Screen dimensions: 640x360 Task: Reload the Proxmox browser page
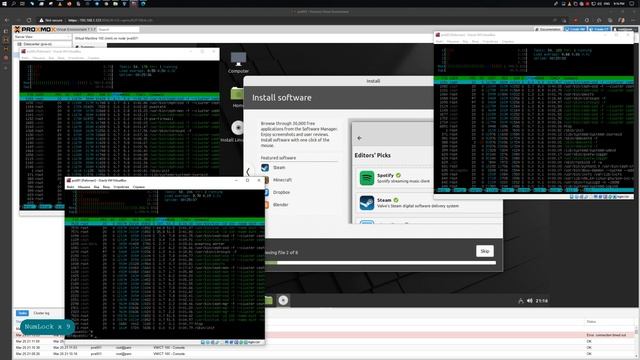pyautogui.click(x=29, y=20)
